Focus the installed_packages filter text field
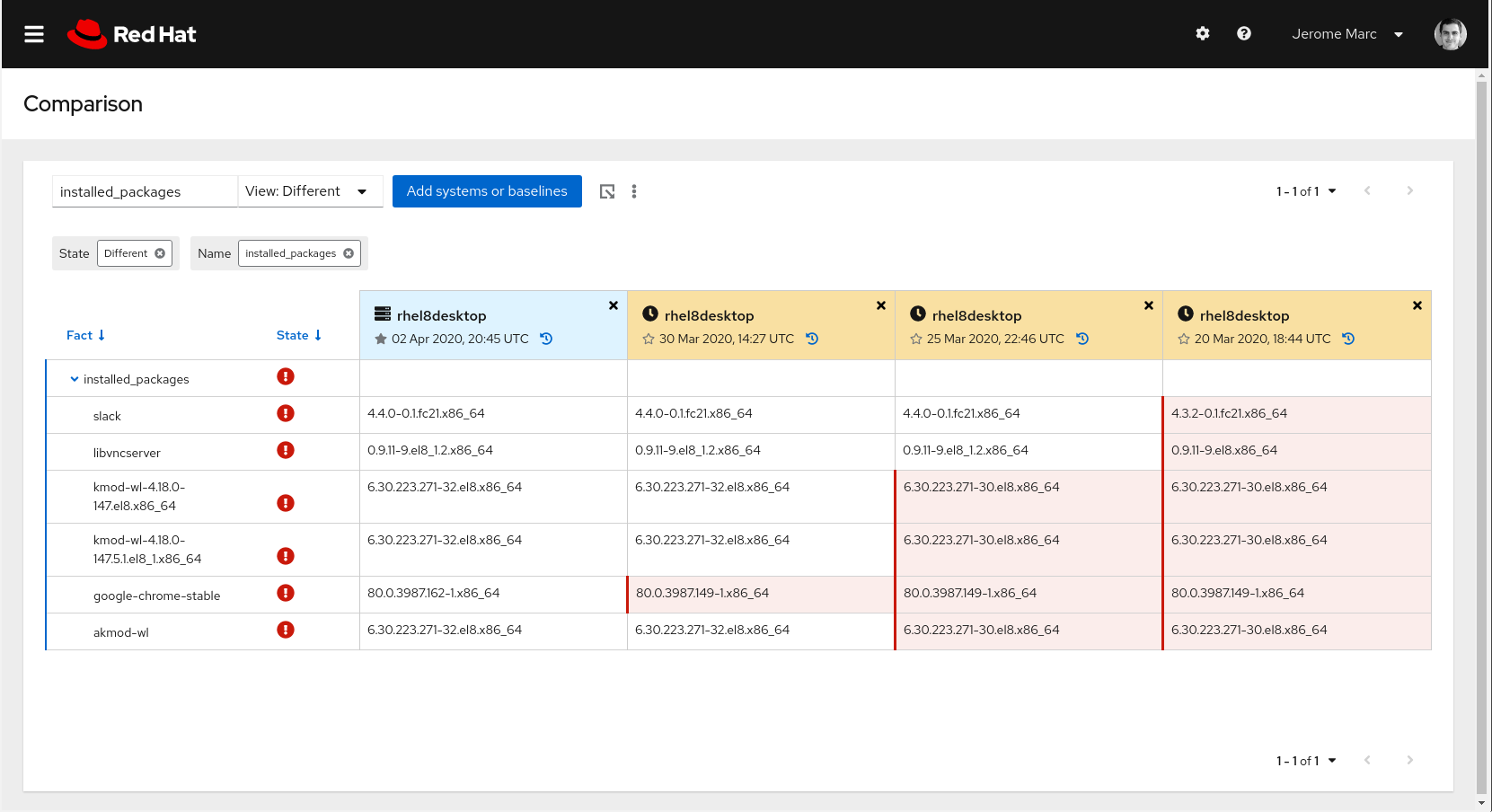 [144, 191]
